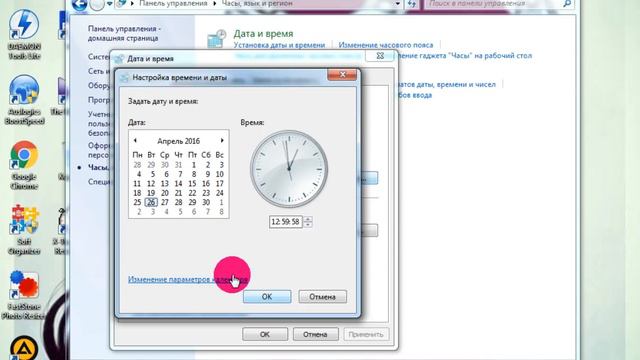
Task: Click the Дата и время heading link
Action: click(x=263, y=33)
